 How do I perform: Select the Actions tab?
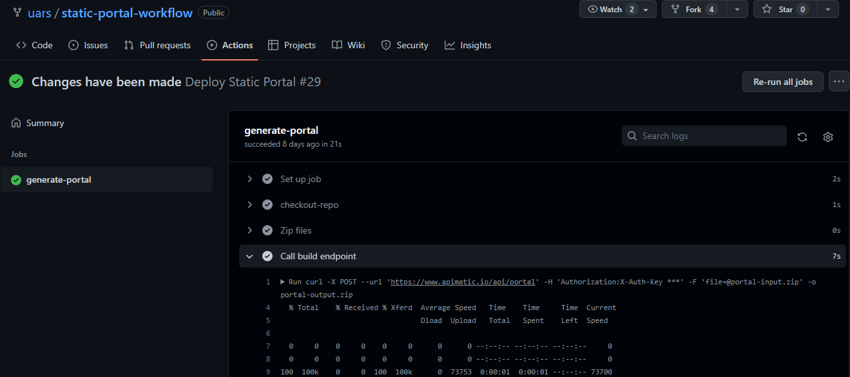click(x=230, y=45)
